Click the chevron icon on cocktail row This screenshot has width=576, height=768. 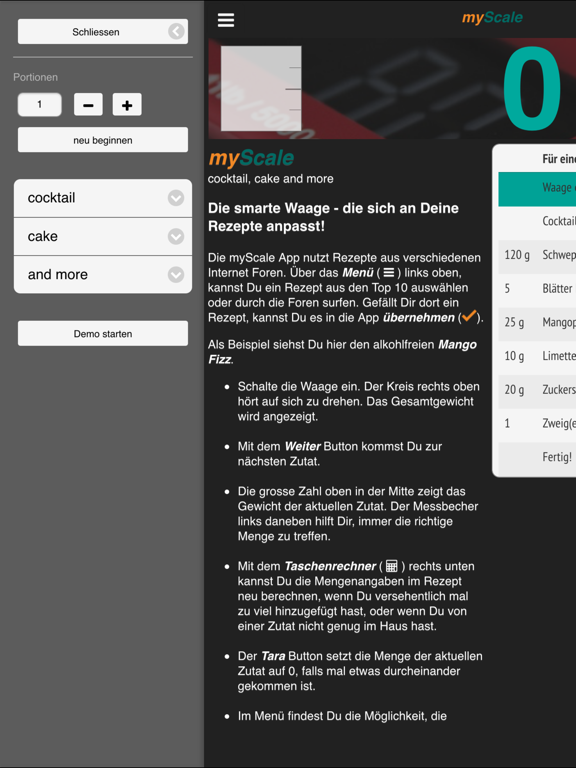176,198
